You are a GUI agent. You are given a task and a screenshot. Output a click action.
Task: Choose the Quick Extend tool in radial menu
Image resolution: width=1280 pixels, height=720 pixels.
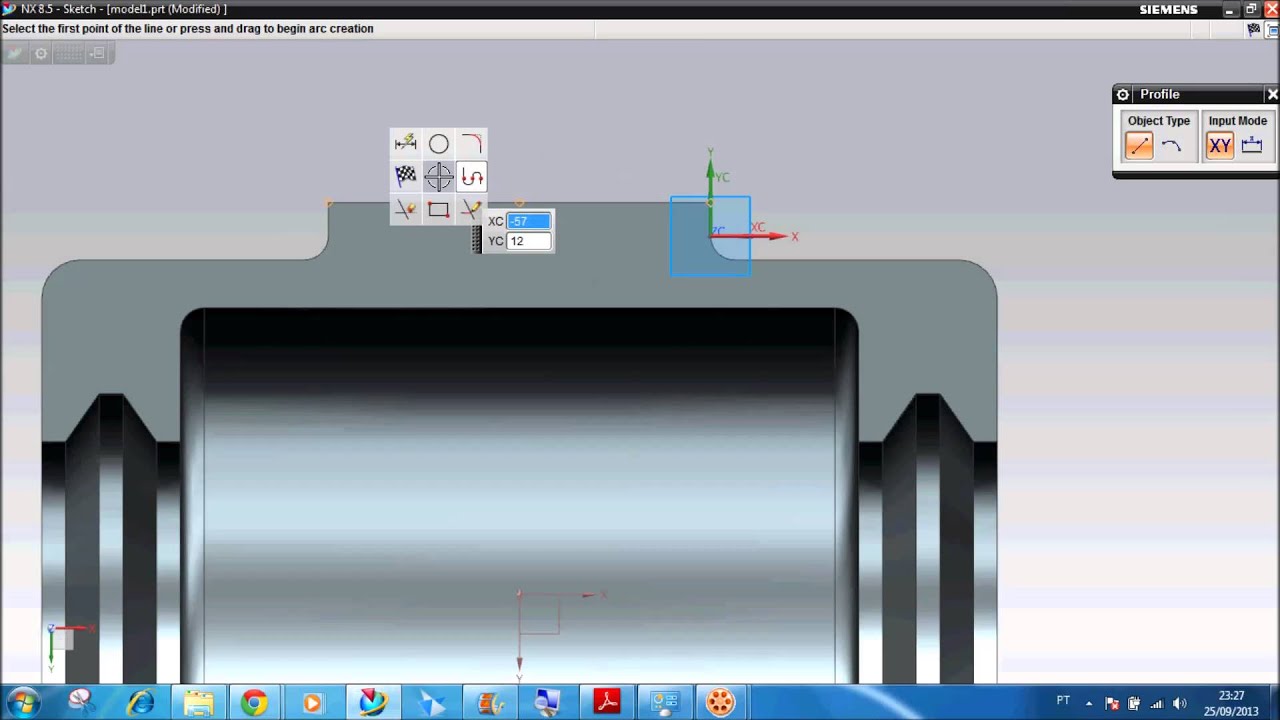click(x=470, y=209)
